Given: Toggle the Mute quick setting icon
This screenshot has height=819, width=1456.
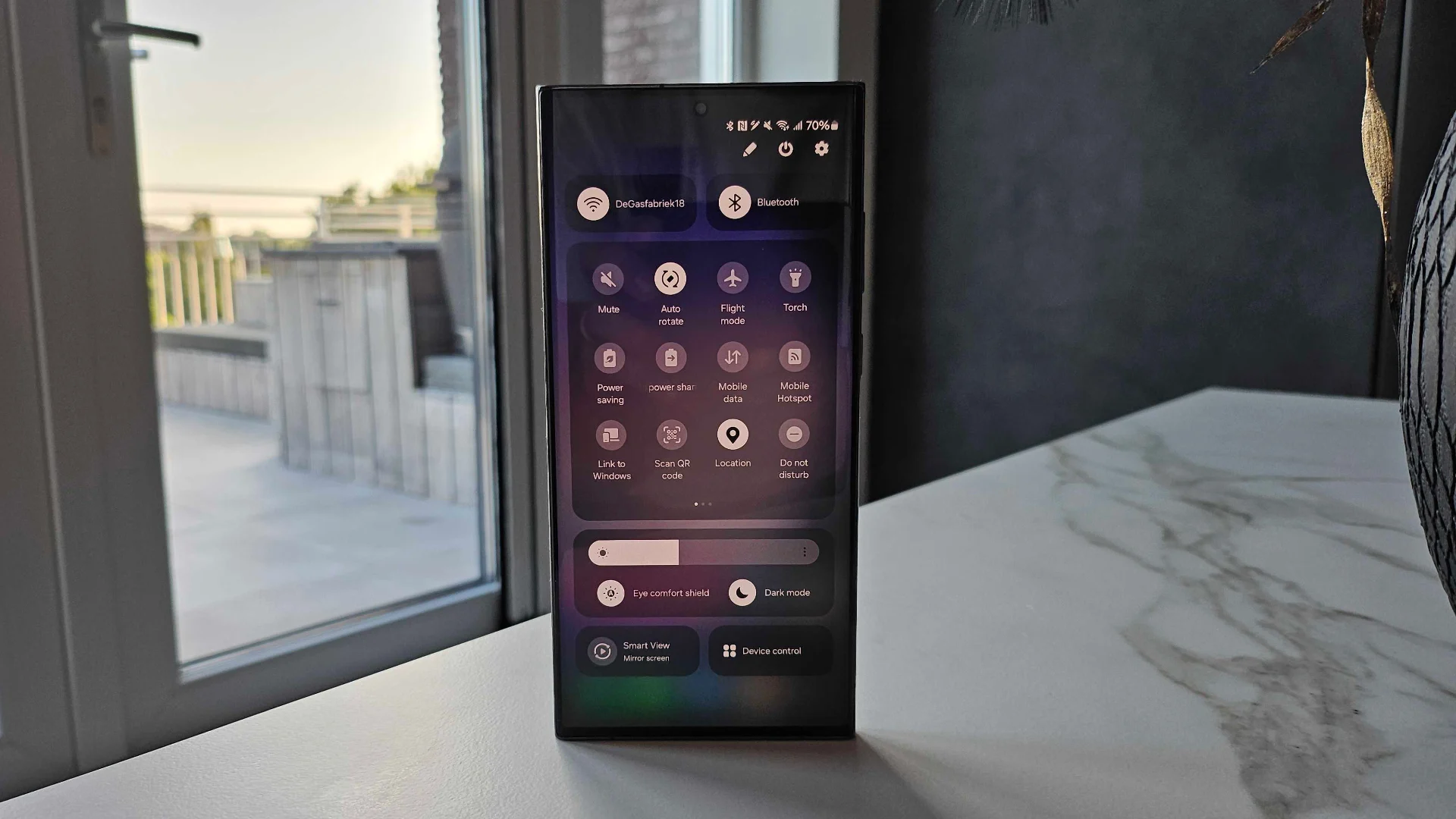Looking at the screenshot, I should pos(608,278).
